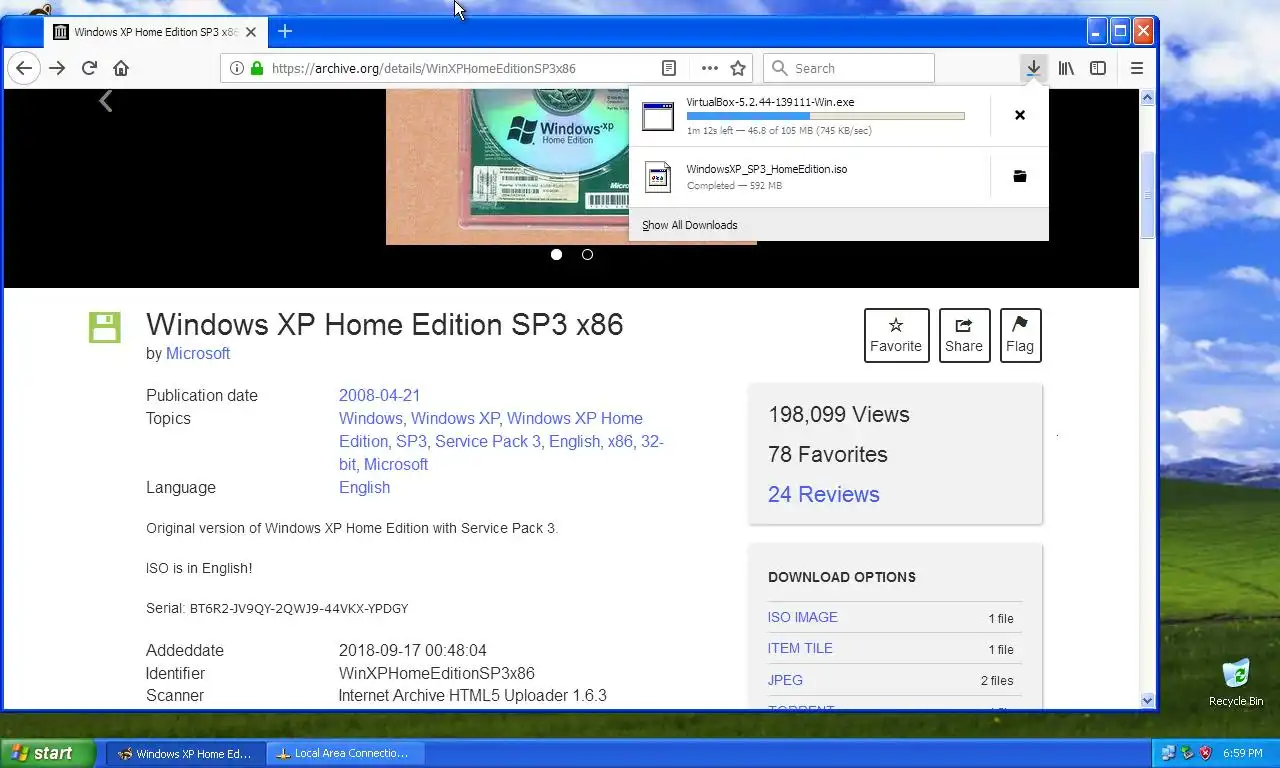Open the Service Pack 3 topic link
This screenshot has height=768, width=1280.
tap(488, 441)
